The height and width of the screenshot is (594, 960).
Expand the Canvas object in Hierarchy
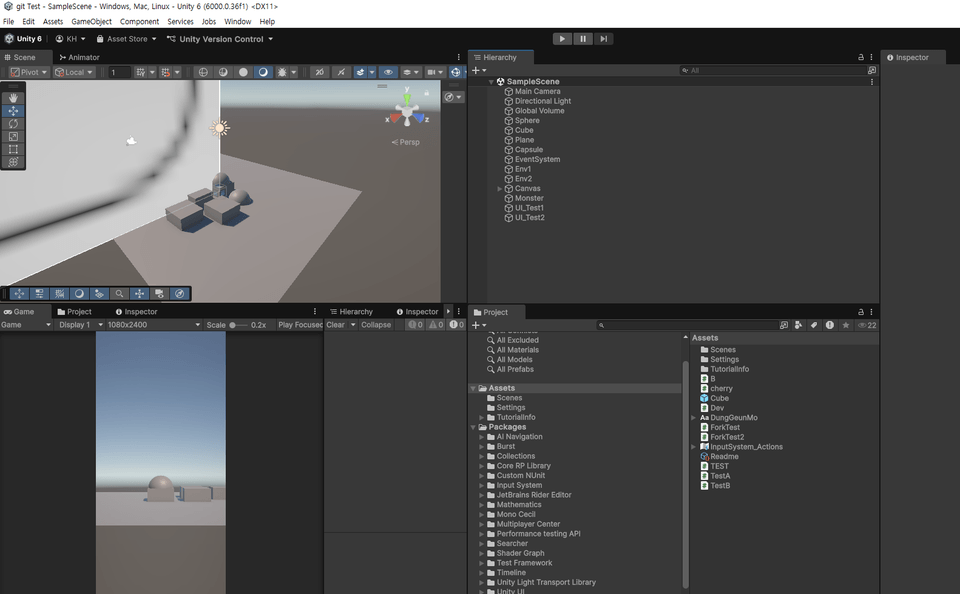click(500, 189)
